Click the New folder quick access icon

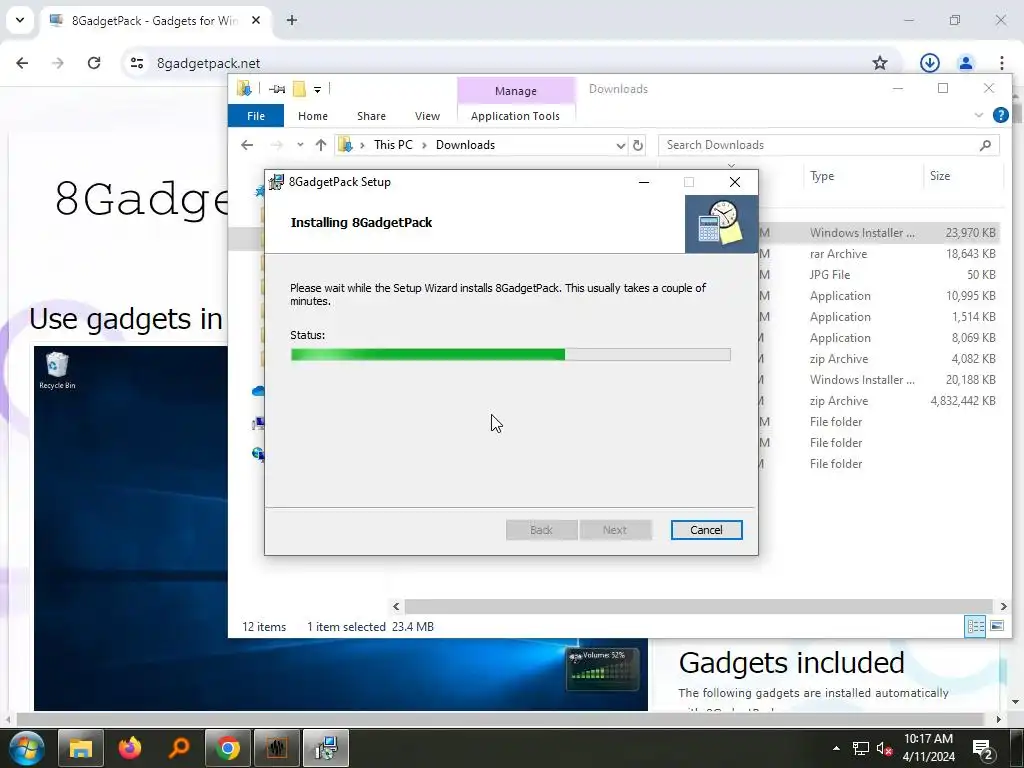click(x=299, y=89)
